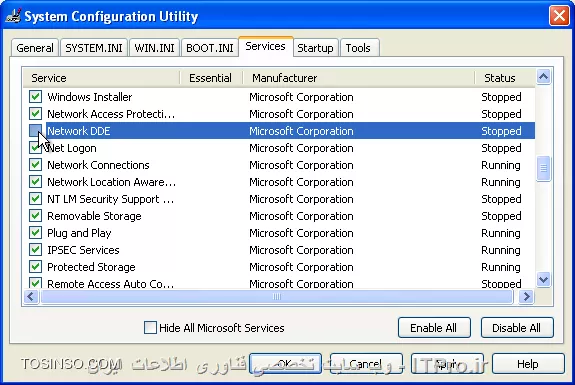Click the Enable All button
The height and width of the screenshot is (385, 575).
pos(434,327)
